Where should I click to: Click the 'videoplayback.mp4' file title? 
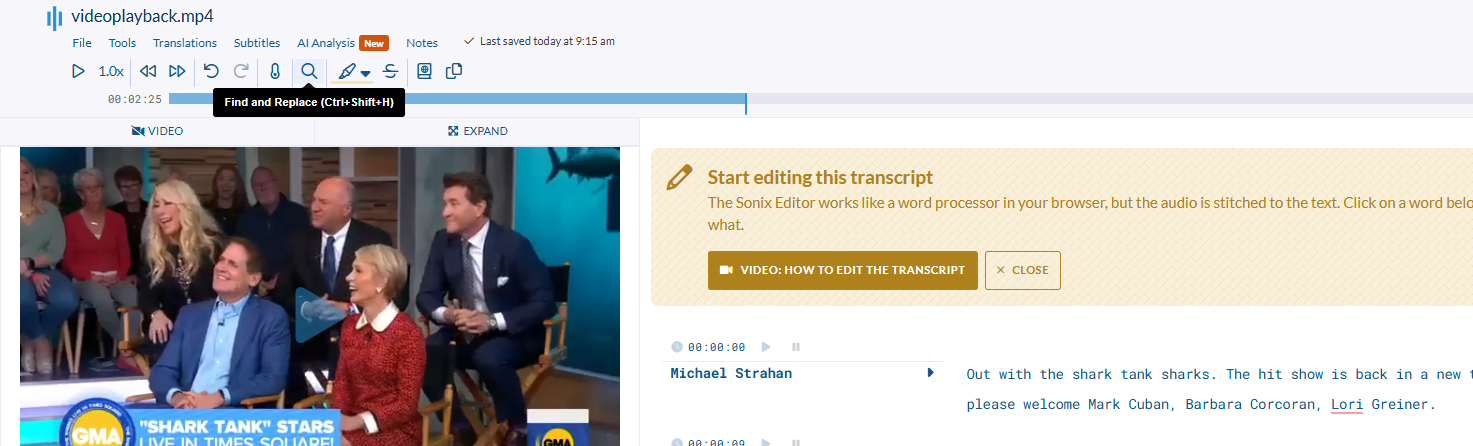point(141,17)
